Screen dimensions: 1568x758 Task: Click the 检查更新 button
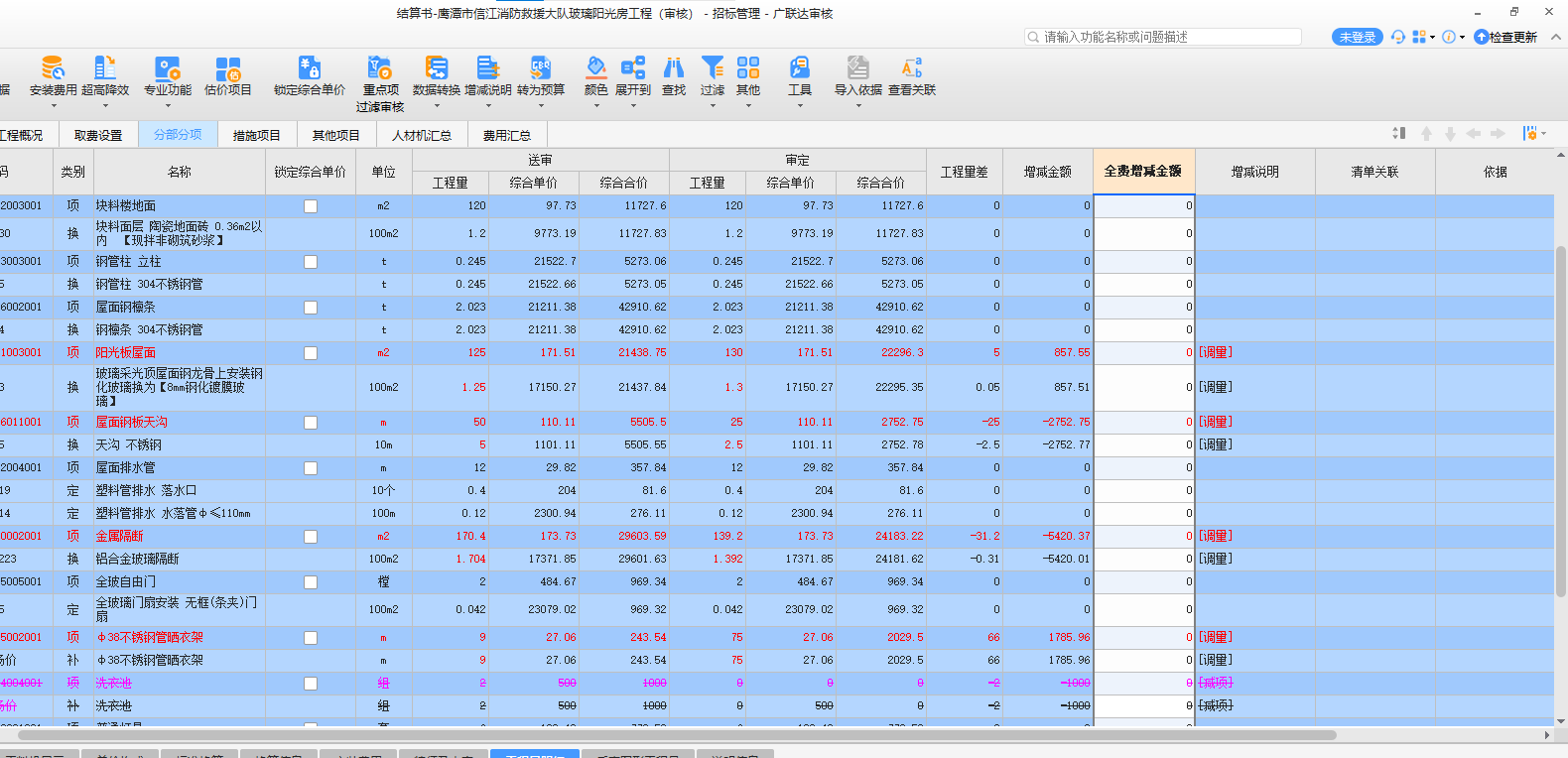click(1505, 37)
